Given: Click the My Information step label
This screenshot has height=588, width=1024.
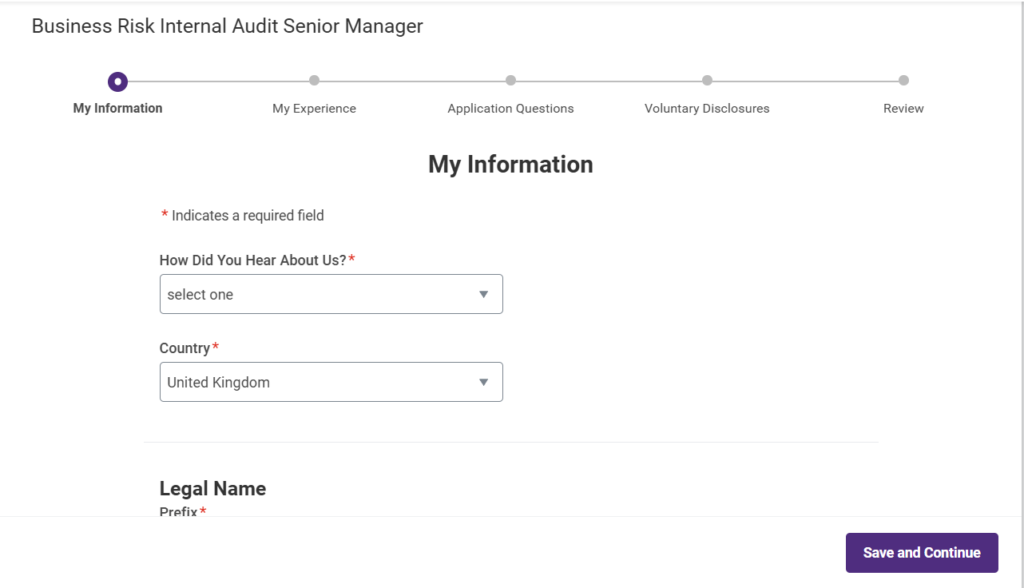Looking at the screenshot, I should click(118, 108).
